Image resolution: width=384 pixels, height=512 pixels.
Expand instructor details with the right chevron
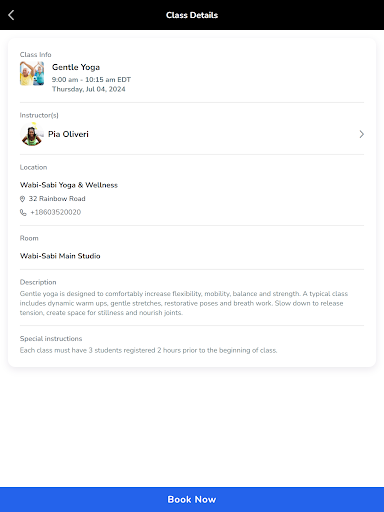(x=361, y=134)
